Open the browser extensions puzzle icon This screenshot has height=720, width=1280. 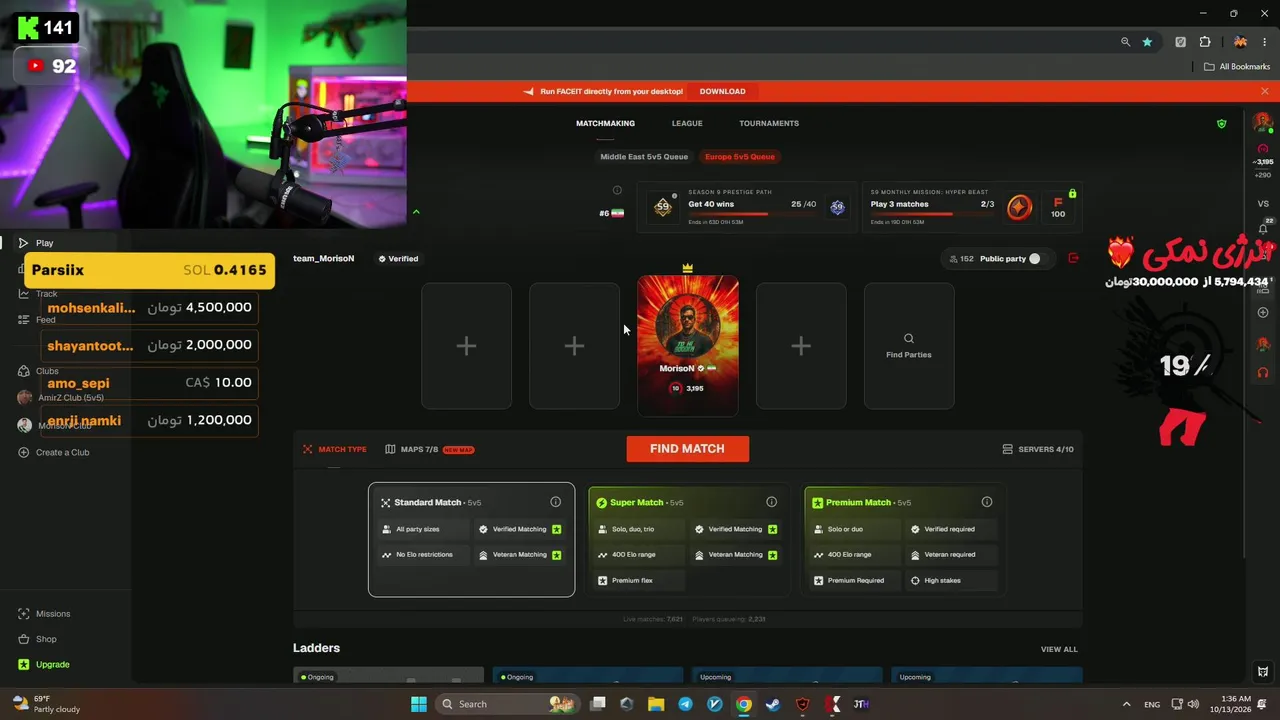coord(1205,42)
